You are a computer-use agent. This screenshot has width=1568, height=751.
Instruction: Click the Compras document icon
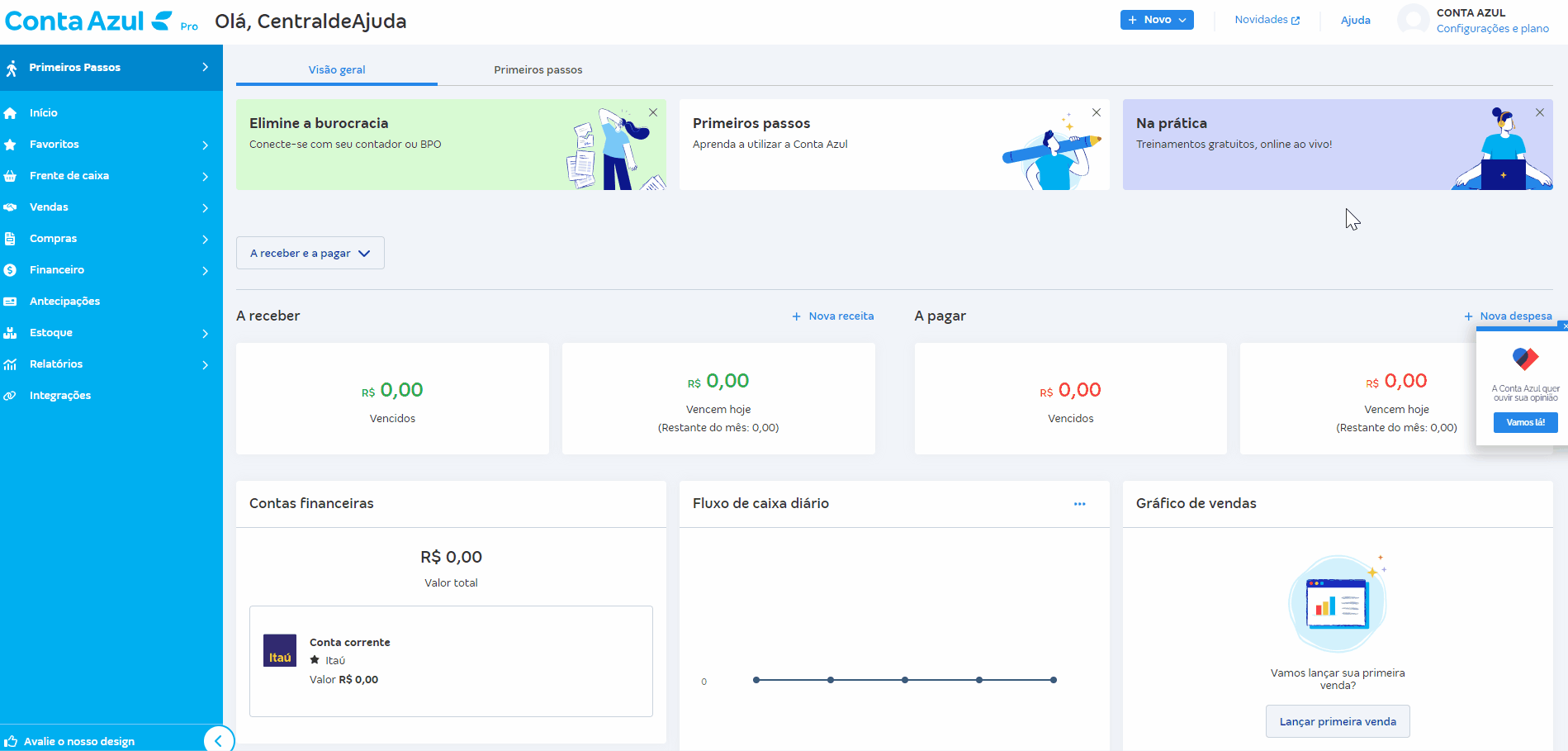coord(10,239)
